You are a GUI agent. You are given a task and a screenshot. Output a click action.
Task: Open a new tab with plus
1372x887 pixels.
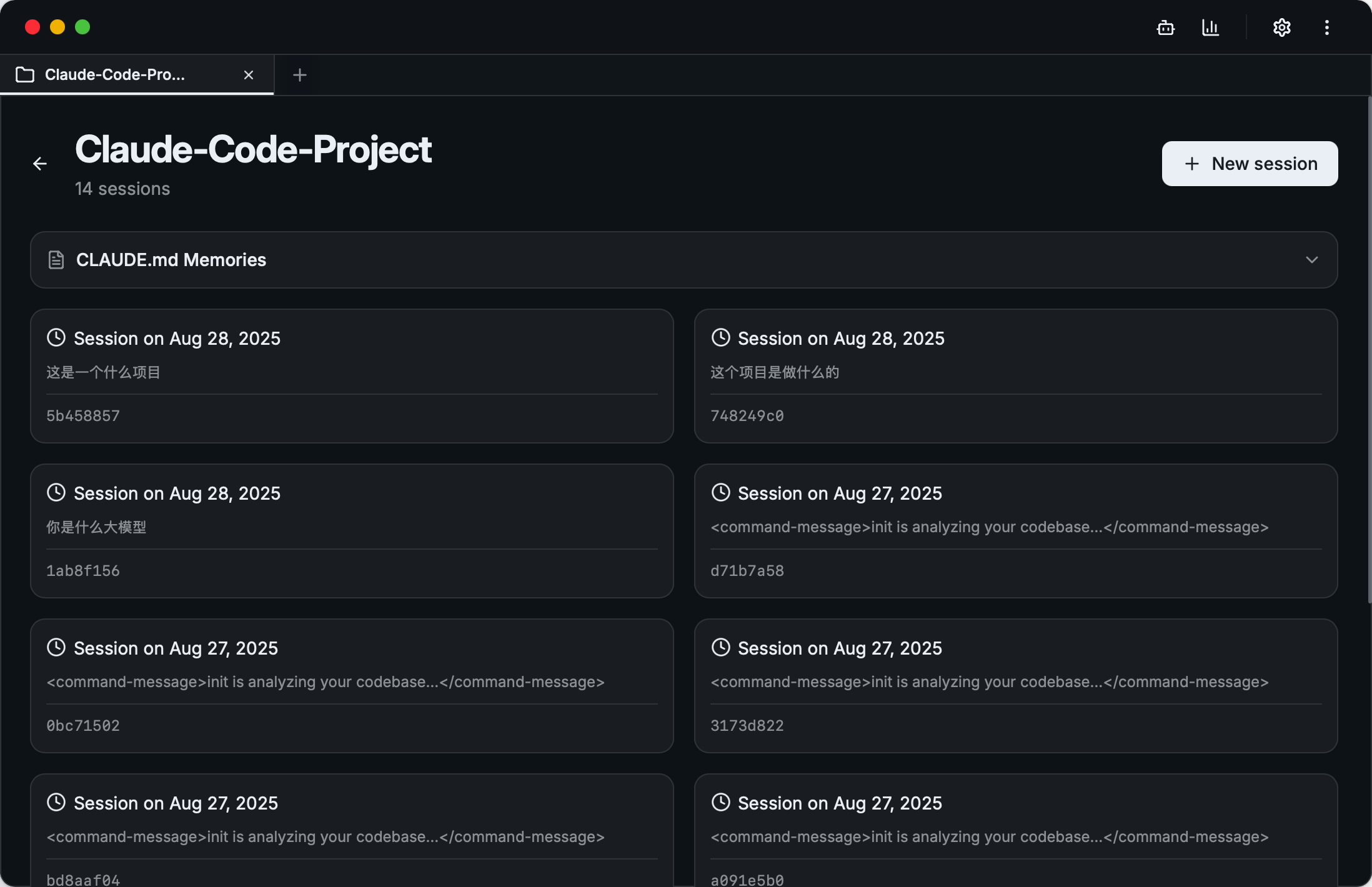[300, 75]
